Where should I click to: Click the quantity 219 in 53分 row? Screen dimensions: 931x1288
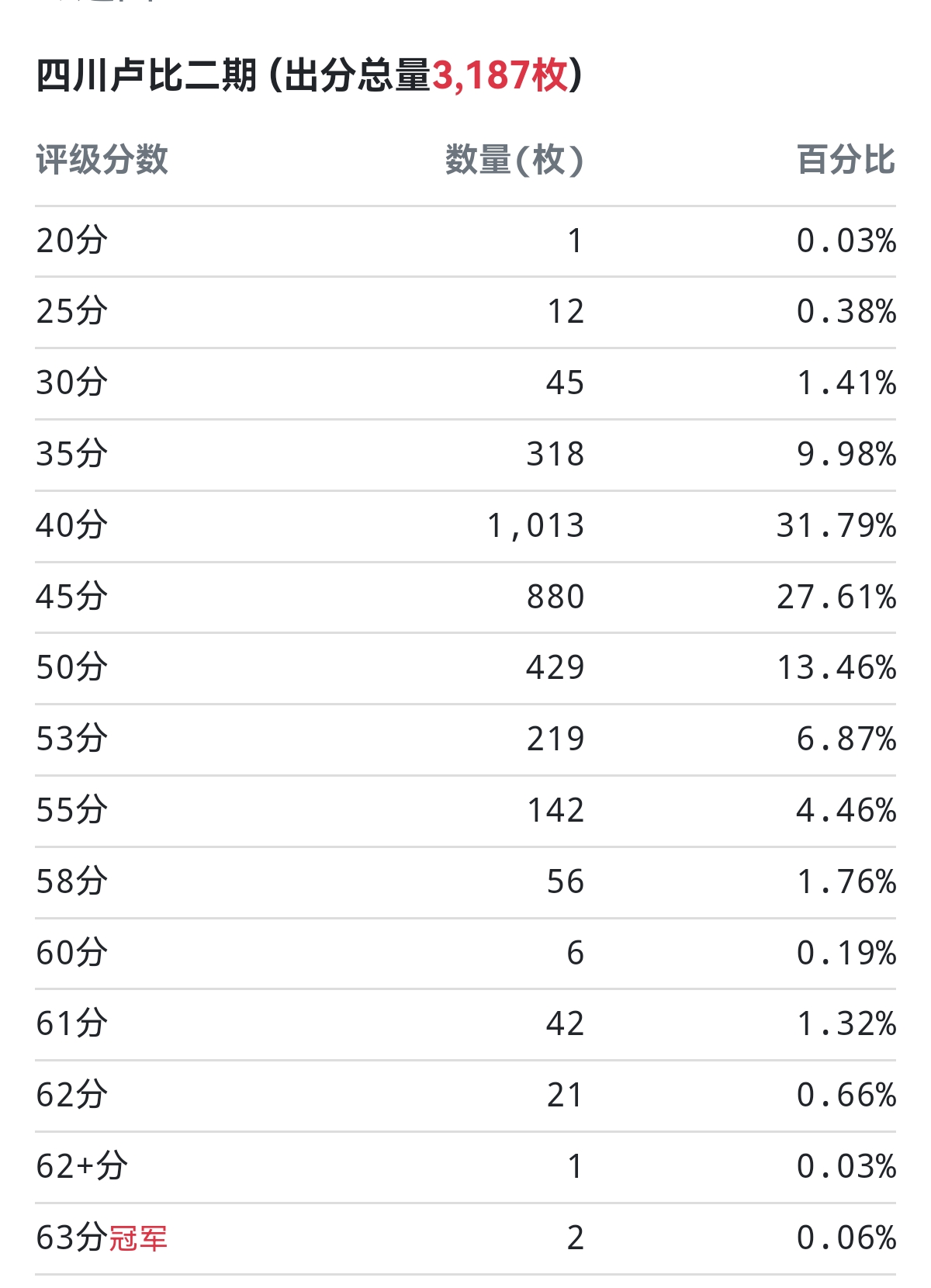555,739
